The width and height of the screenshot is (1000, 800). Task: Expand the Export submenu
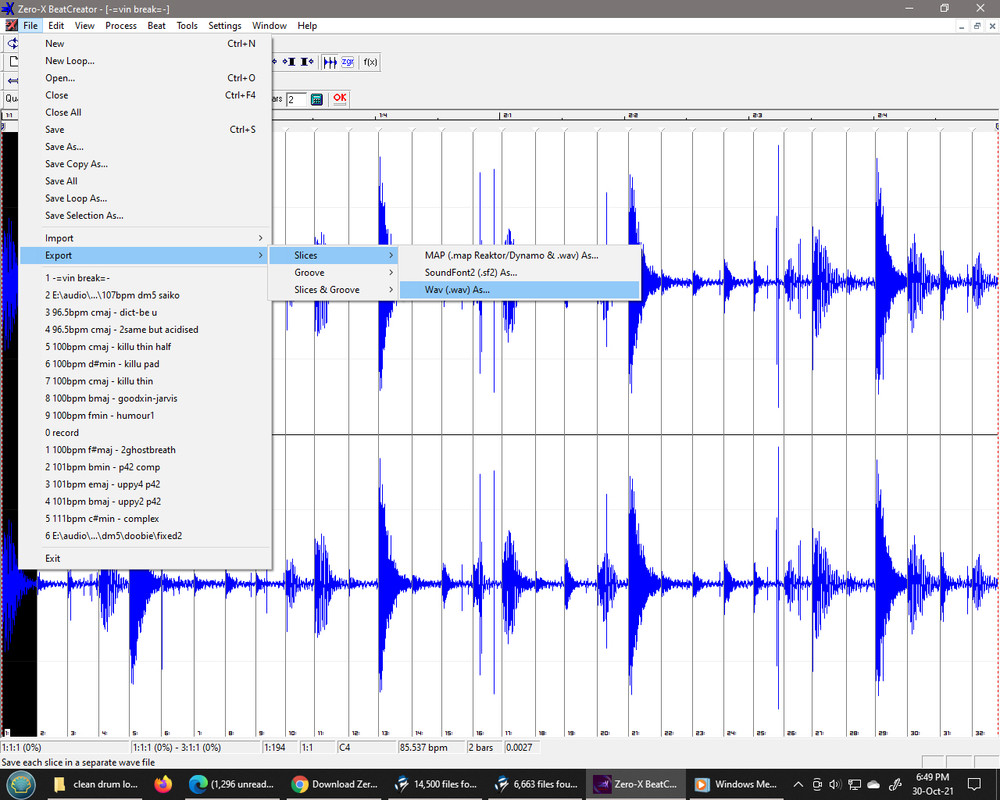[x=145, y=255]
